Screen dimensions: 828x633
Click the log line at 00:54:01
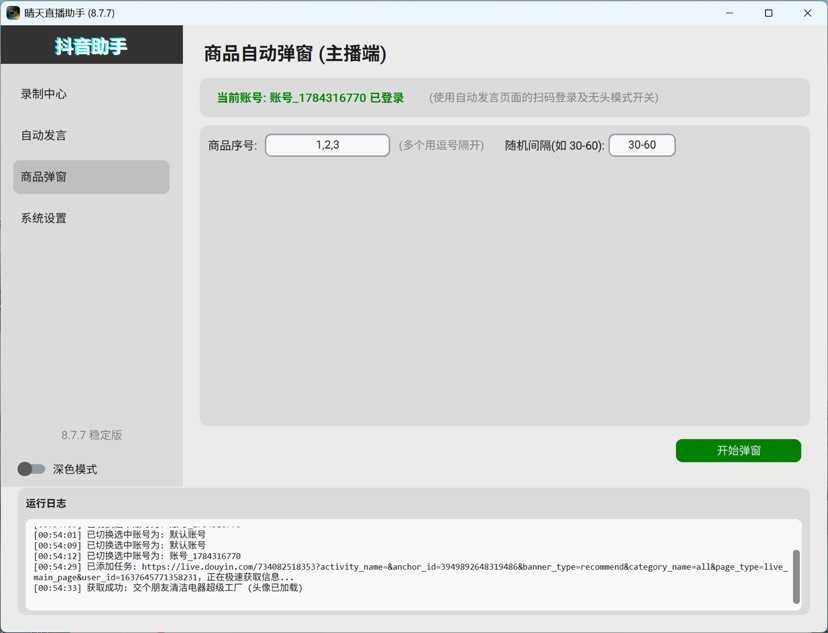119,535
